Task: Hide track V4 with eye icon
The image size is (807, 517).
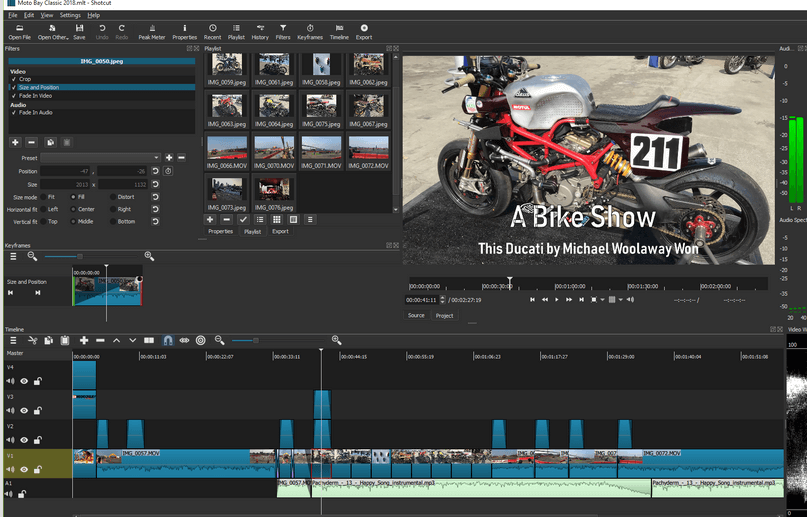Action: [24, 381]
